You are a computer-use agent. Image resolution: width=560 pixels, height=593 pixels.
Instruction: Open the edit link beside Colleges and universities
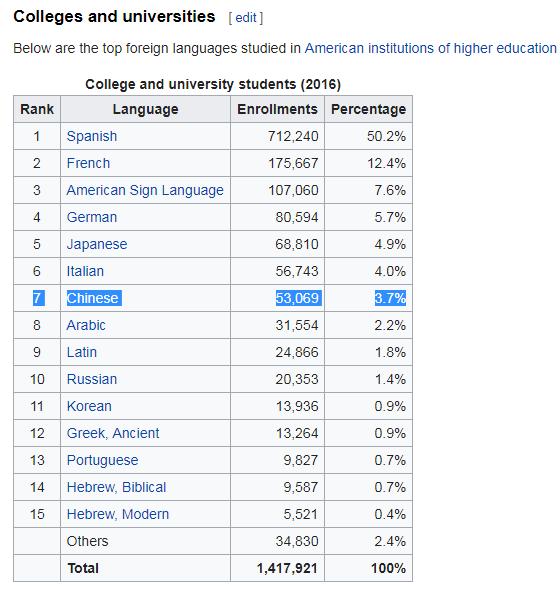[246, 18]
